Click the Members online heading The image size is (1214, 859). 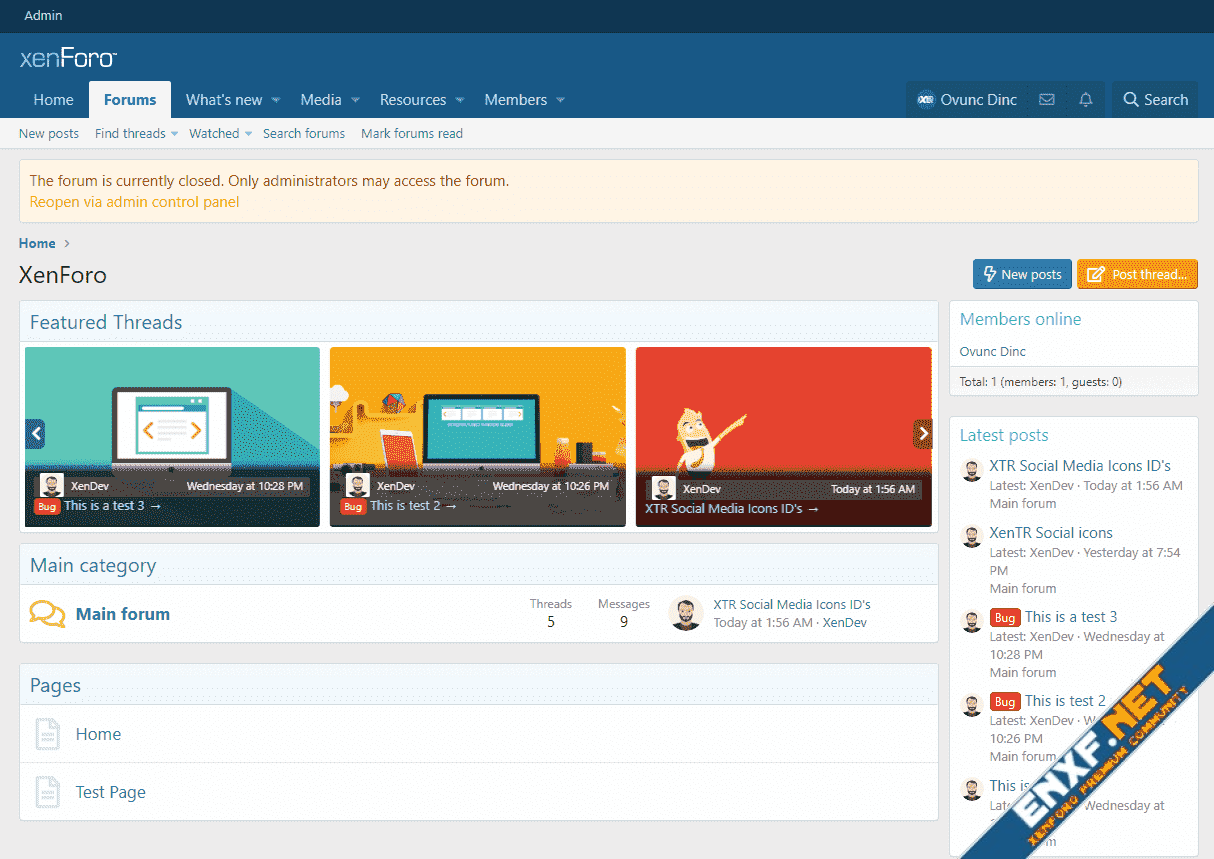[1020, 319]
